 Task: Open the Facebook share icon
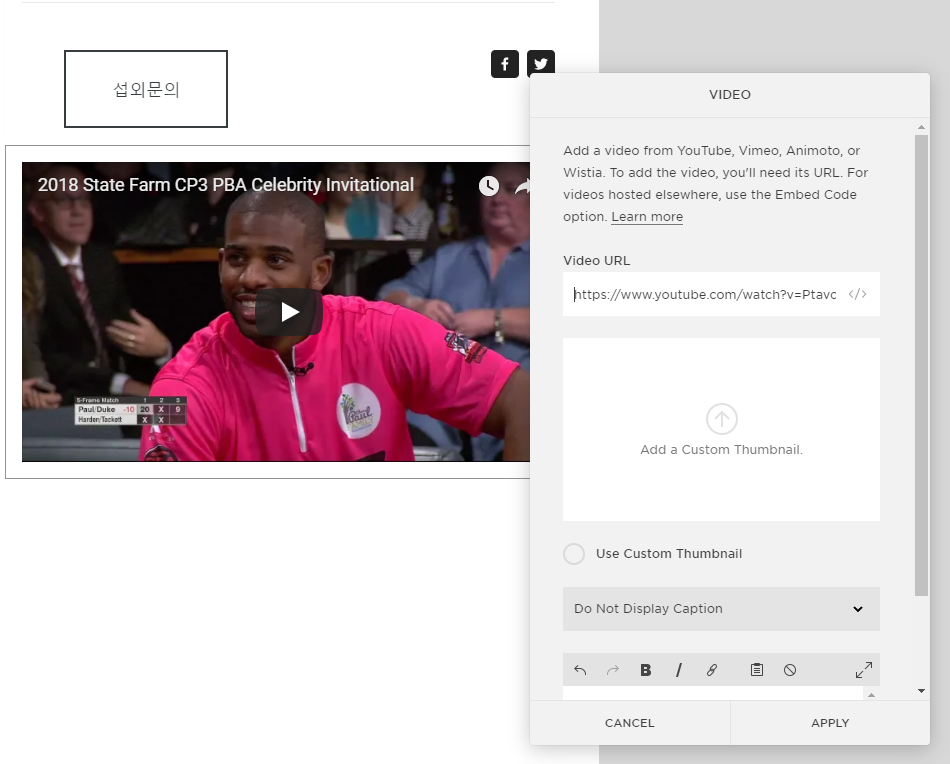point(505,64)
